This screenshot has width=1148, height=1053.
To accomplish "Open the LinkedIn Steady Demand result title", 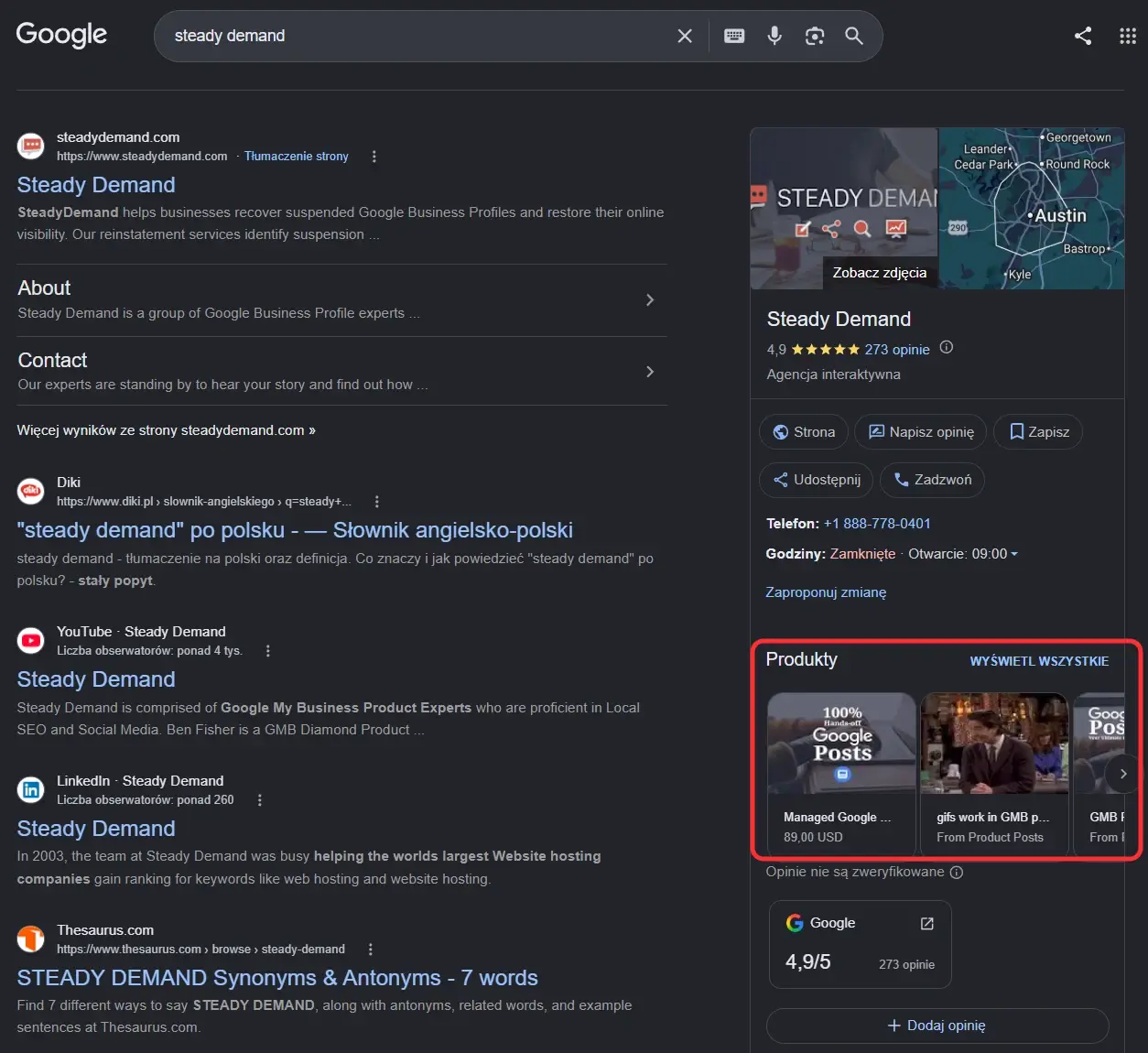I will pos(96,829).
